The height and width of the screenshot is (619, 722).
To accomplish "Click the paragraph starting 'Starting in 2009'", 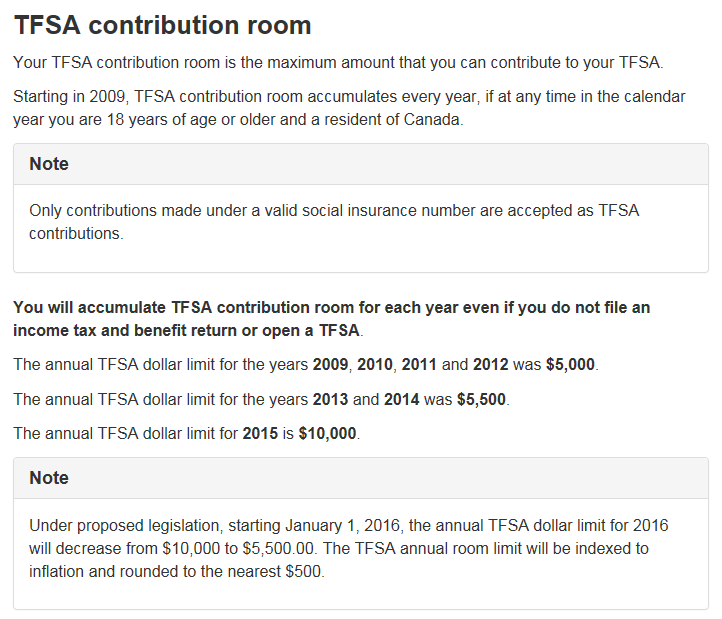I will (349, 108).
